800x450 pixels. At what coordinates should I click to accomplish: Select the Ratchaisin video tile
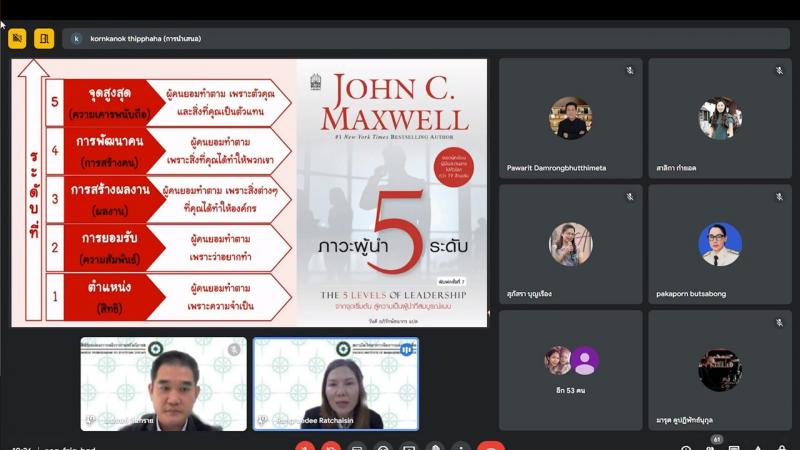(336, 384)
